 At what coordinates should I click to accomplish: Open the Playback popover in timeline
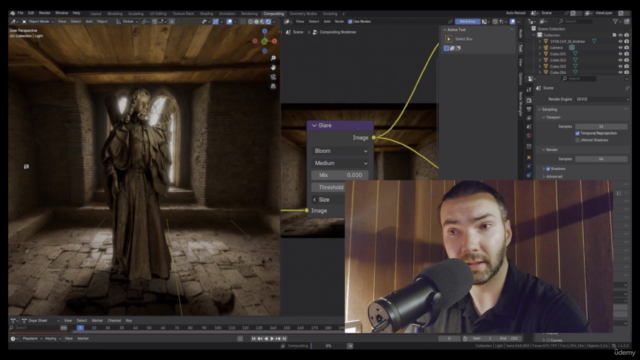(x=32, y=338)
